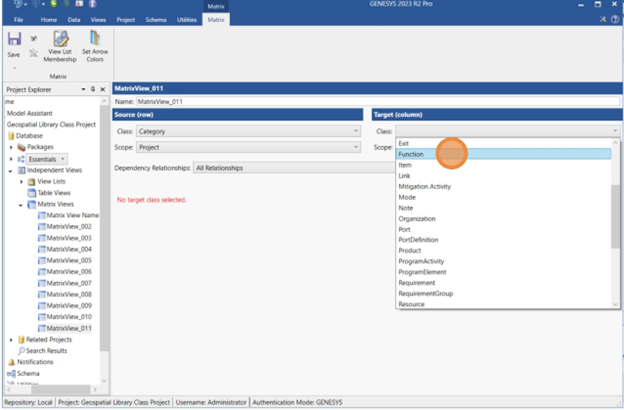This screenshot has width=624, height=410.
Task: Pin the Project Explorer panel
Action: [x=93, y=89]
